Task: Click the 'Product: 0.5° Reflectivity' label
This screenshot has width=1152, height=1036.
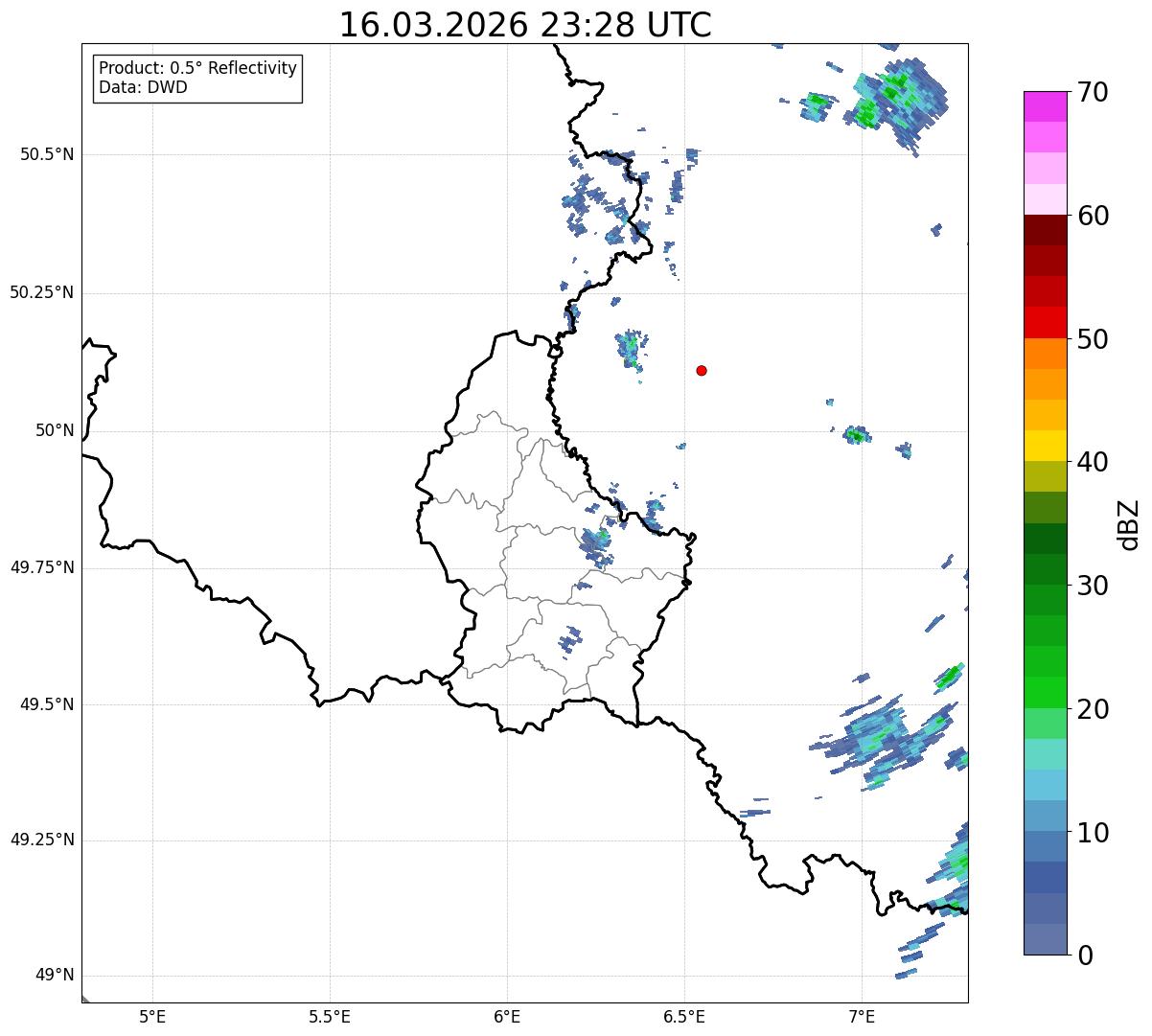Action: tap(197, 69)
